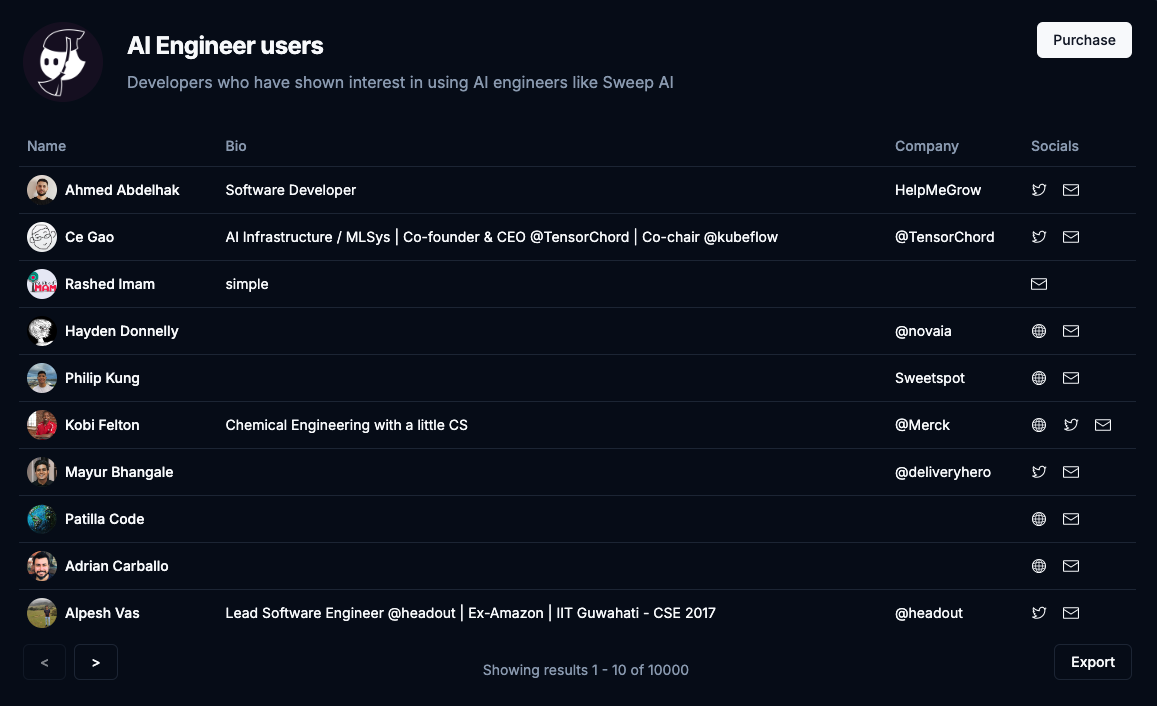Select the name Hayden Donnelly

(x=122, y=331)
